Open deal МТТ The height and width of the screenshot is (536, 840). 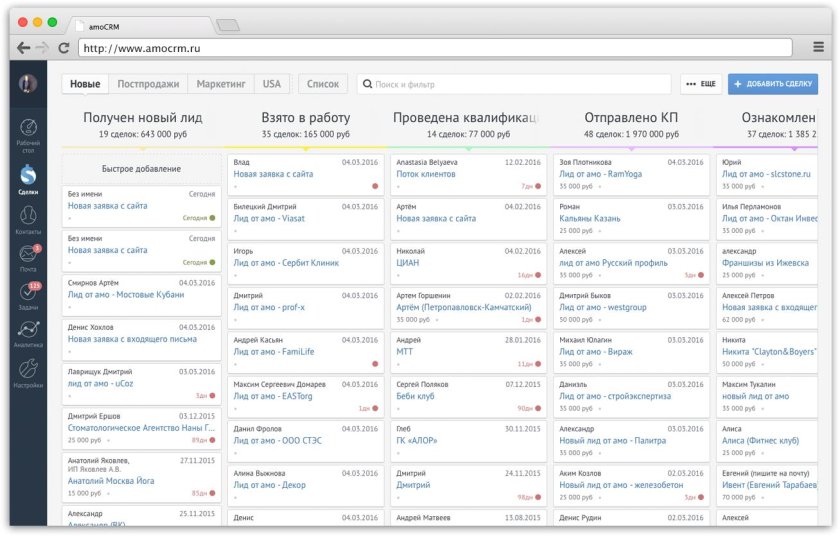coord(404,352)
